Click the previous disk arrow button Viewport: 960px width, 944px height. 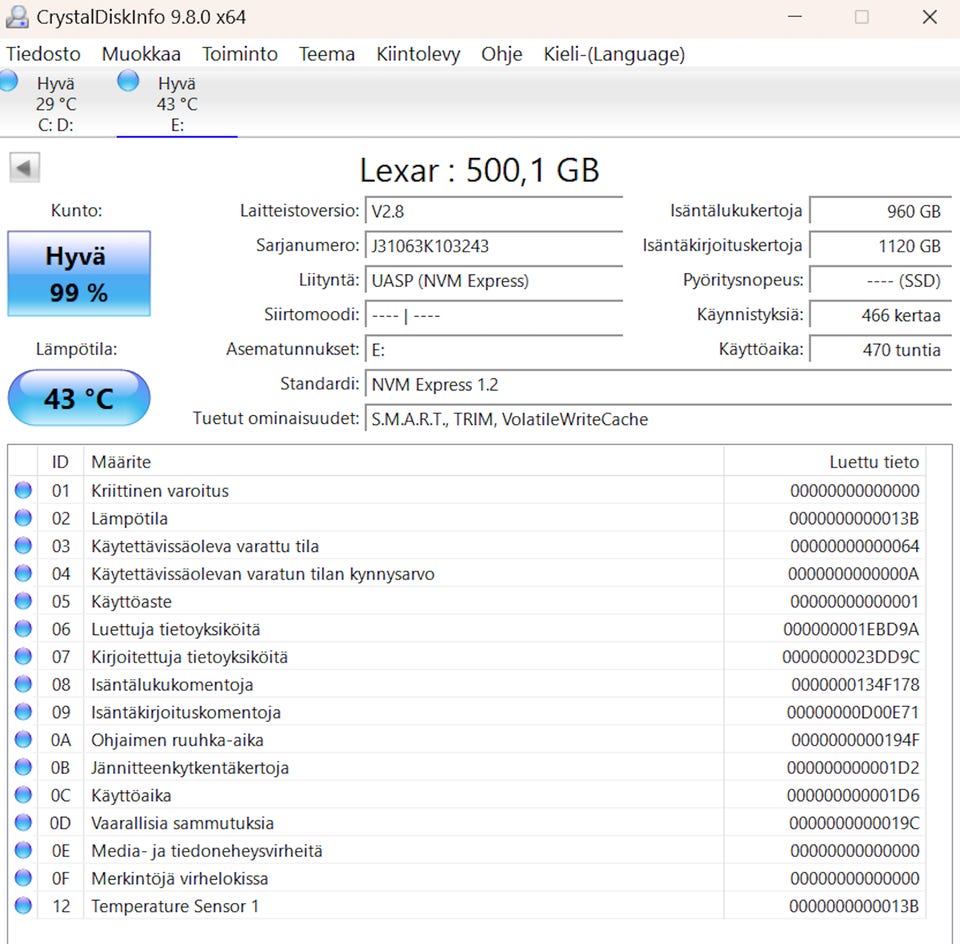pyautogui.click(x=24, y=167)
